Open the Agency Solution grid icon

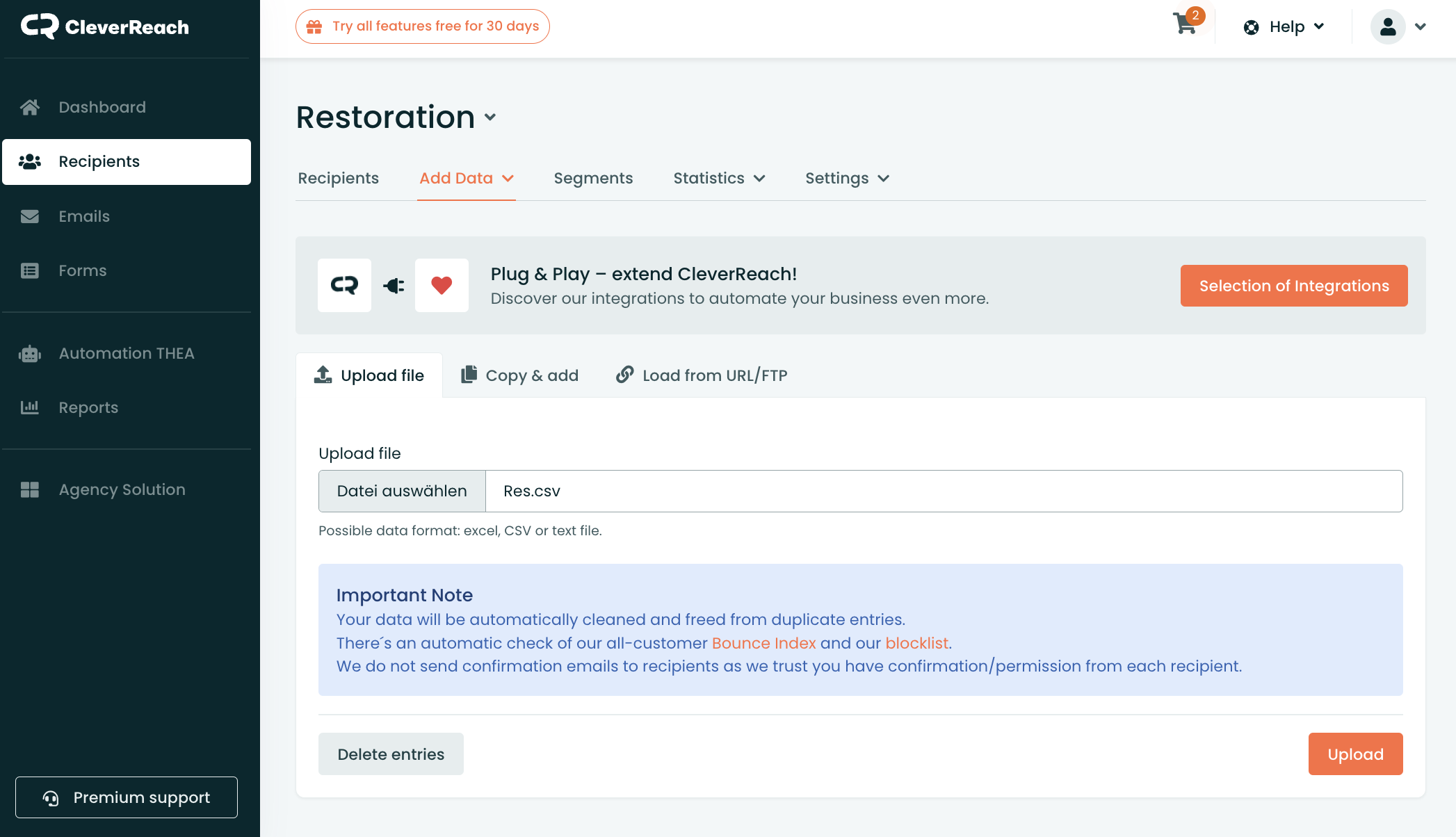coord(30,489)
